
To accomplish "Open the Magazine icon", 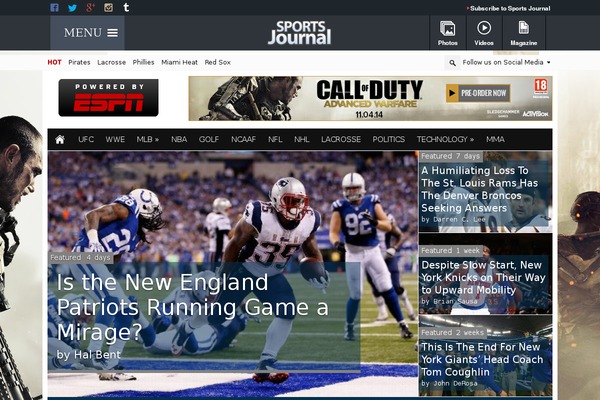I will coord(523,33).
